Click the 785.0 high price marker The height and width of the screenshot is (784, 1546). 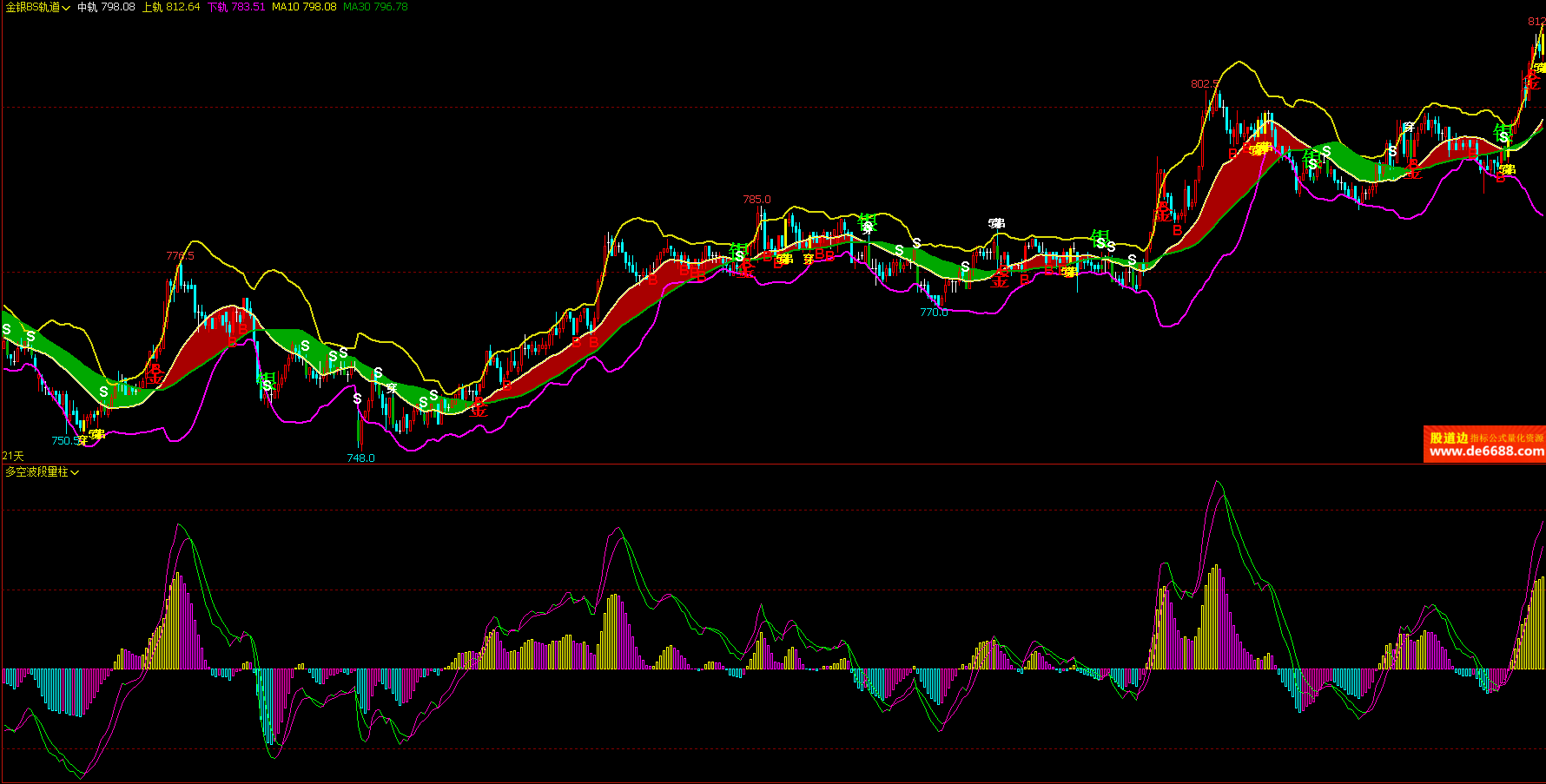[756, 200]
